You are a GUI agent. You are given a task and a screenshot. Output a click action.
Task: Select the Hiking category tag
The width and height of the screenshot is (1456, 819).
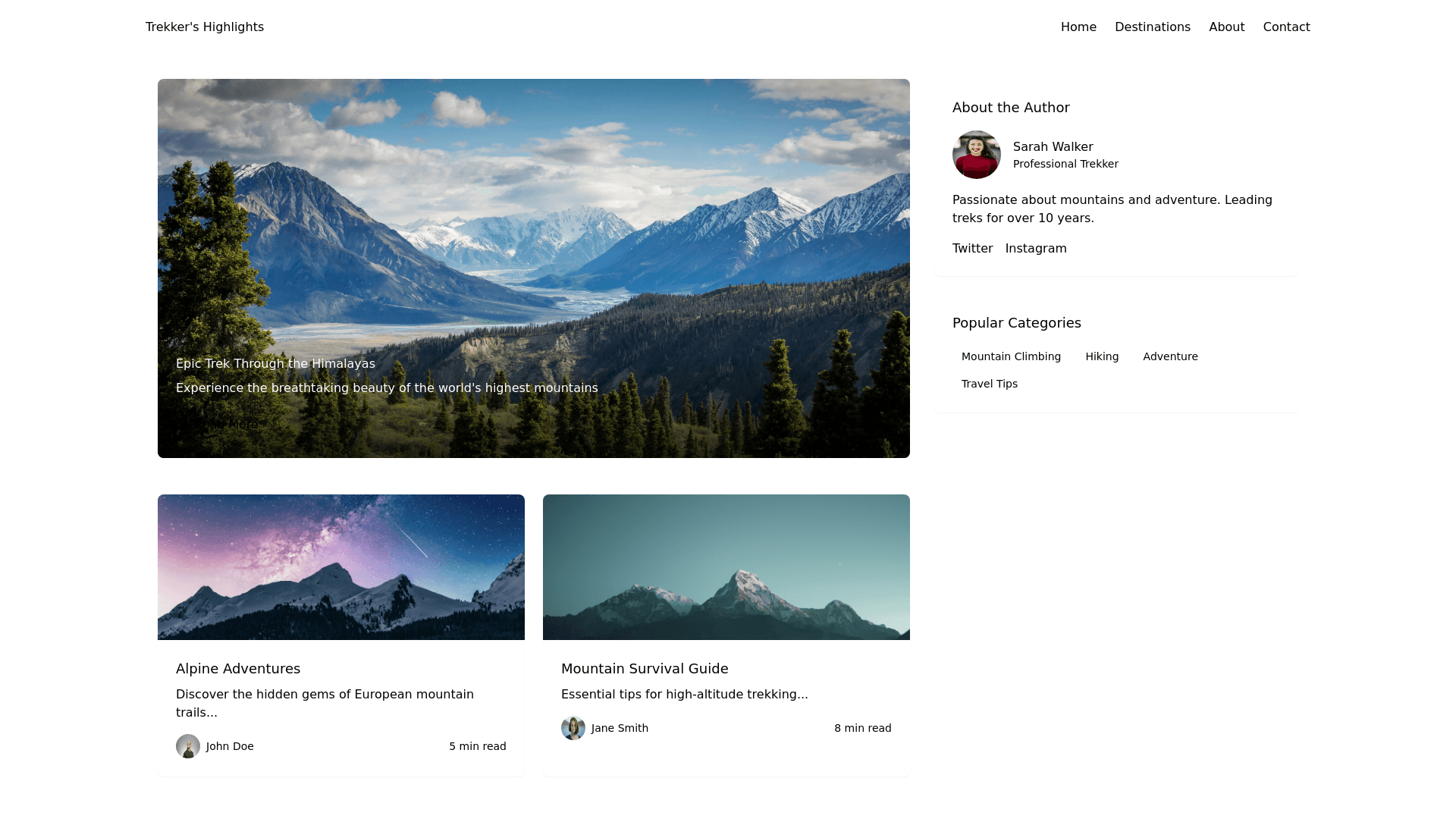pos(1102,356)
